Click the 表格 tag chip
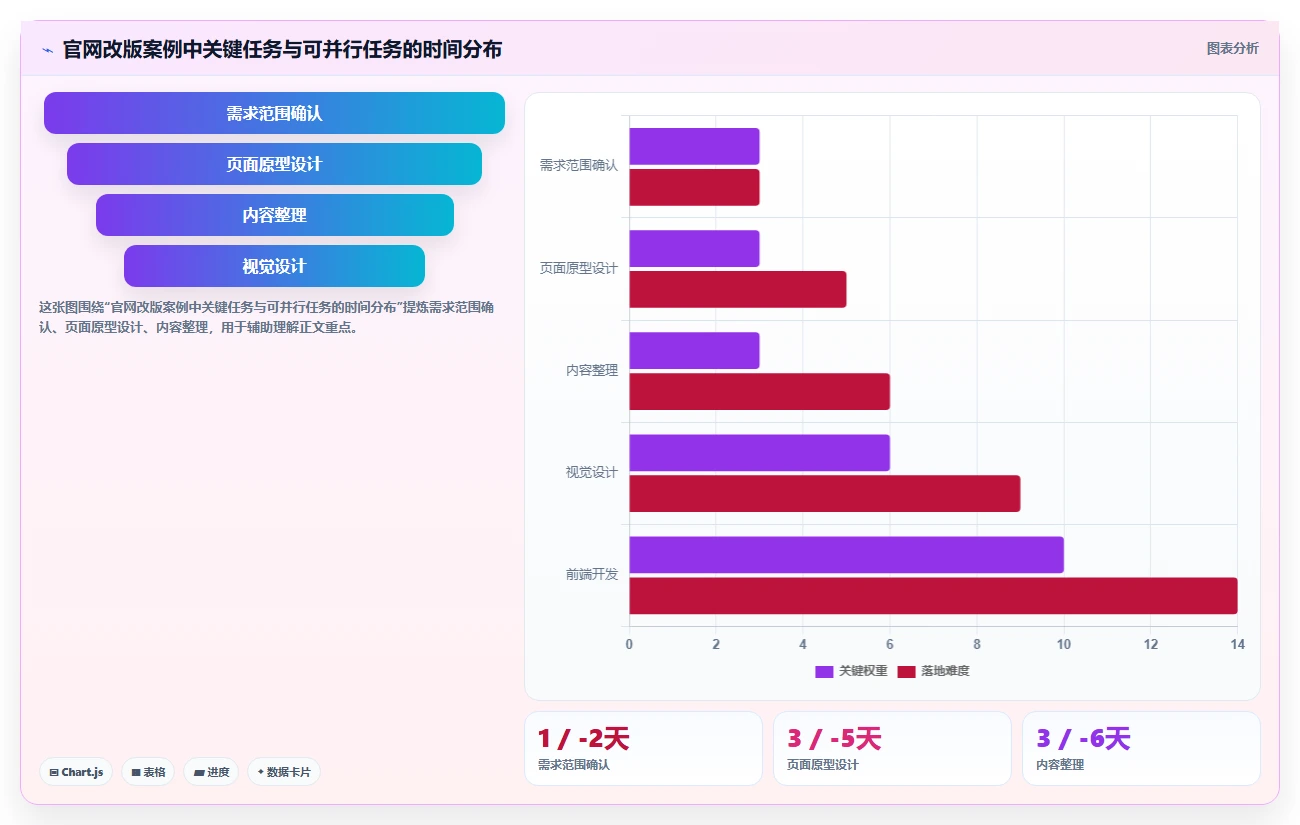This screenshot has height=825, width=1300. click(148, 772)
